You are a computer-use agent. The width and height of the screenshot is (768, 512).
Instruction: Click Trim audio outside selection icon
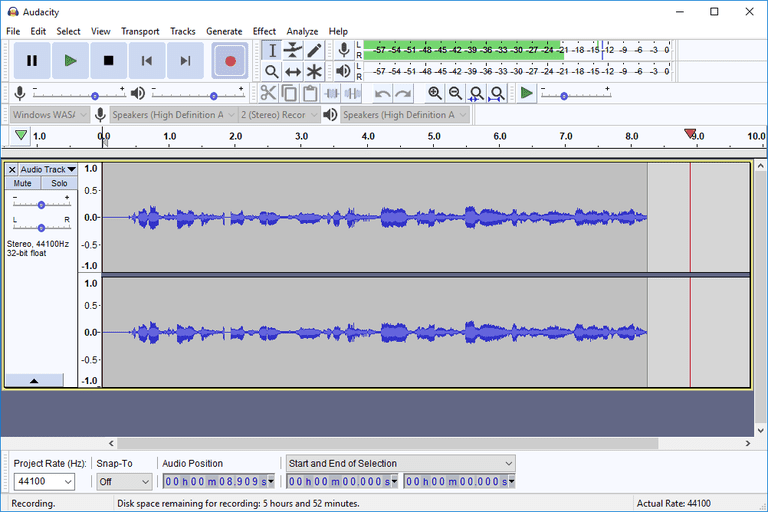coord(332,93)
